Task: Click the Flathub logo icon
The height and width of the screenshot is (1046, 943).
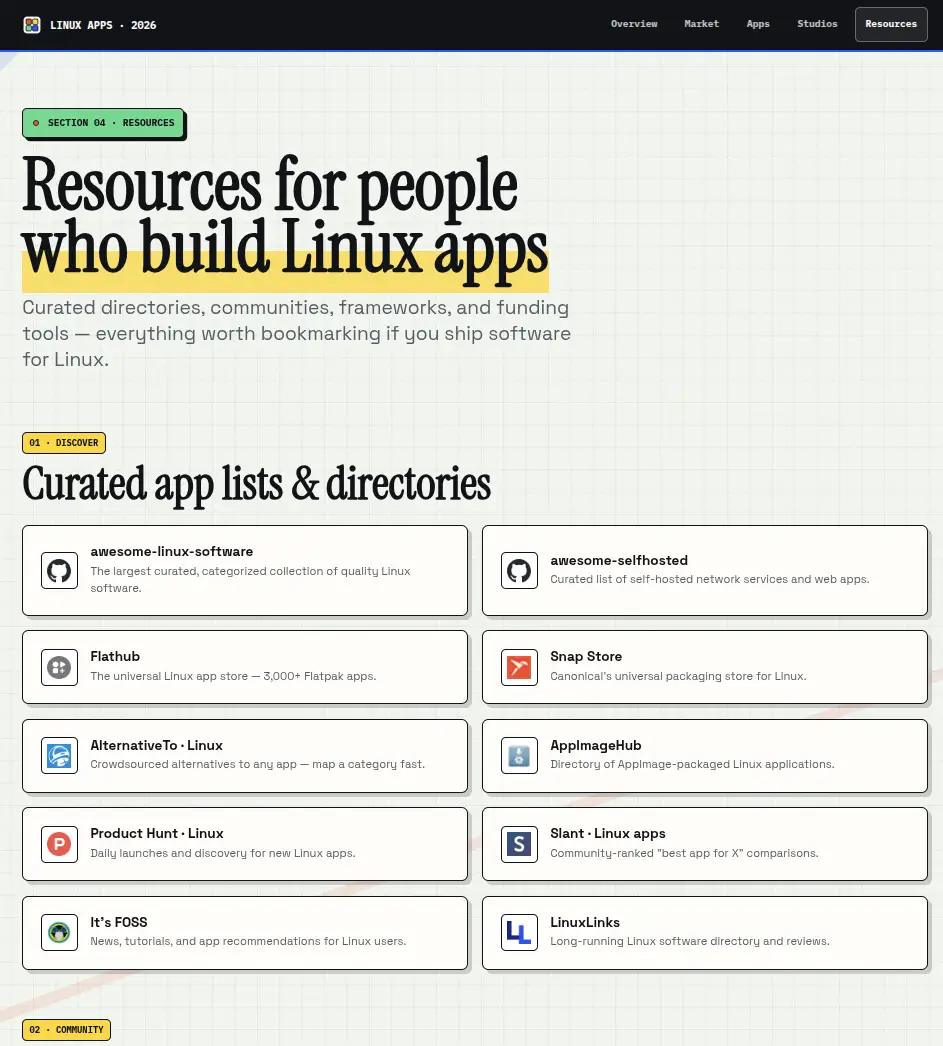Action: pos(59,667)
